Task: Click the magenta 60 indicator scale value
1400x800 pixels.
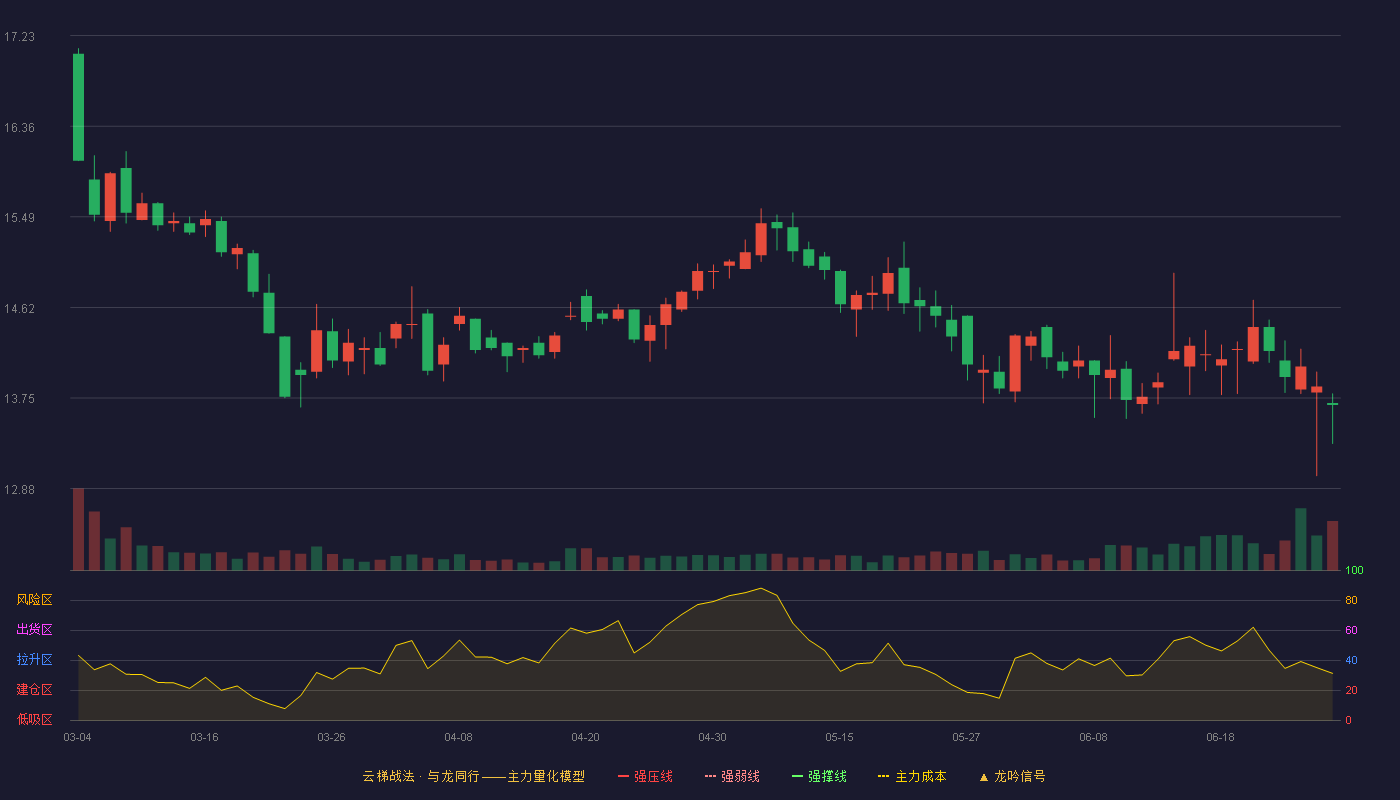Action: [1351, 630]
